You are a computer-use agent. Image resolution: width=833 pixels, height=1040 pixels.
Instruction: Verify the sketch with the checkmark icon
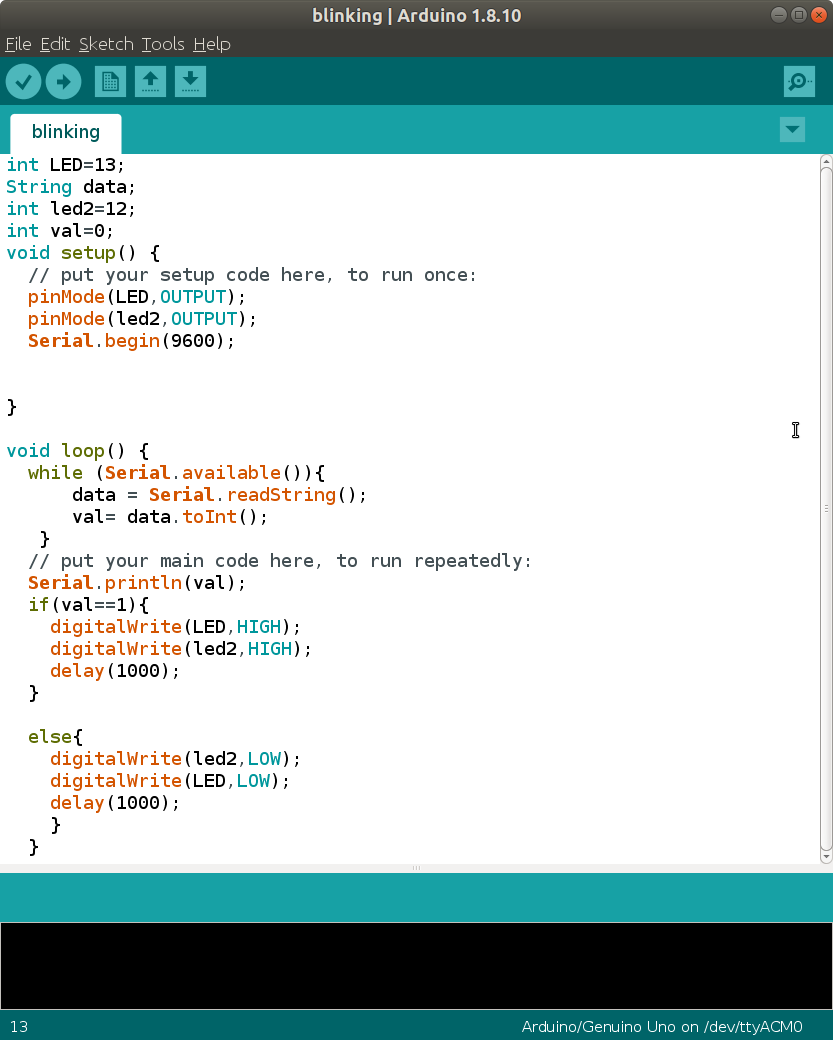23,81
